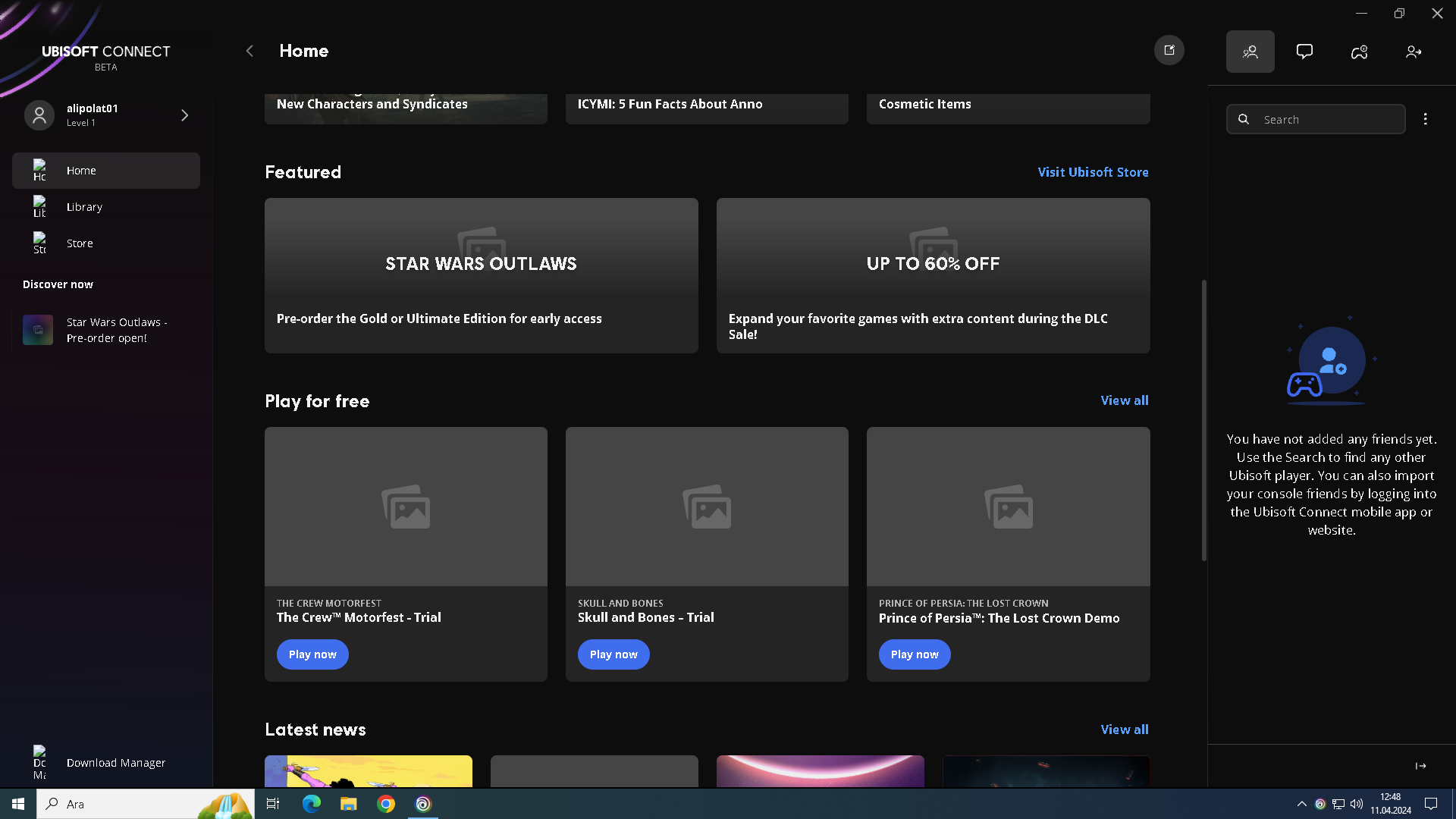Expand alipolat01 profile chevron
Viewport: 1456px width, 819px height.
click(x=184, y=115)
